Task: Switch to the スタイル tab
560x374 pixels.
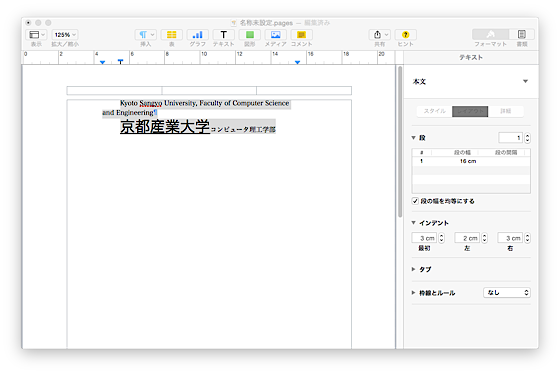Action: (434, 111)
